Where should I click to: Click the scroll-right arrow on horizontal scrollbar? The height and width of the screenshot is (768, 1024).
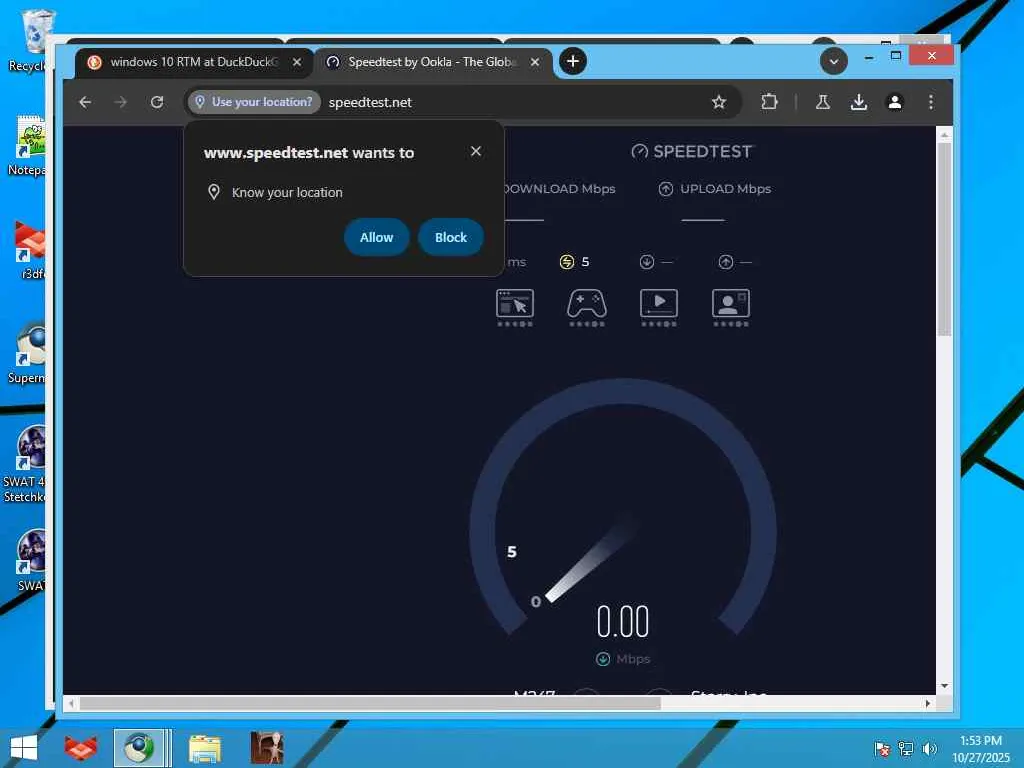point(927,703)
